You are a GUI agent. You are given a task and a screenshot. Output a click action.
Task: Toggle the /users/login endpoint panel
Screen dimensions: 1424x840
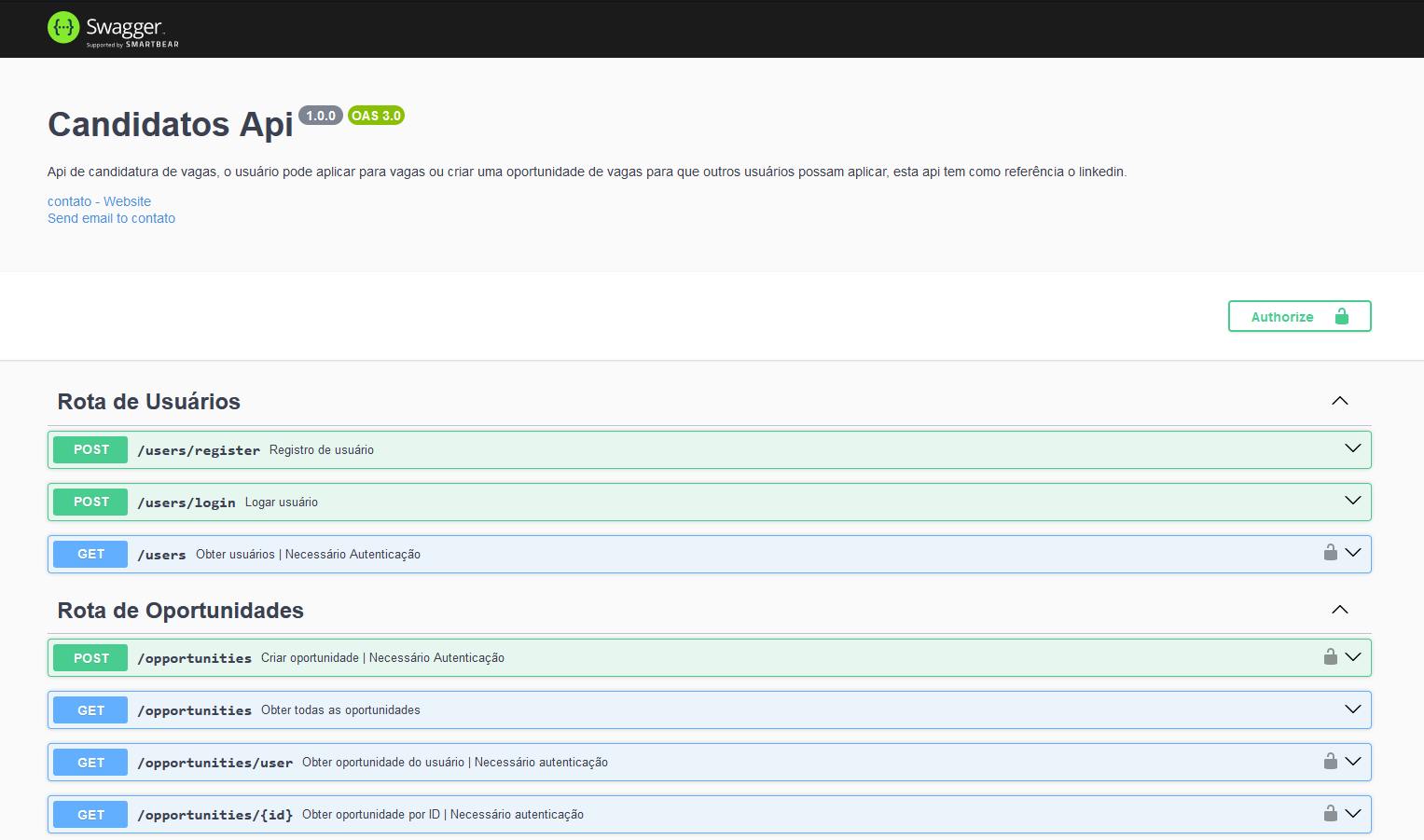click(1351, 501)
